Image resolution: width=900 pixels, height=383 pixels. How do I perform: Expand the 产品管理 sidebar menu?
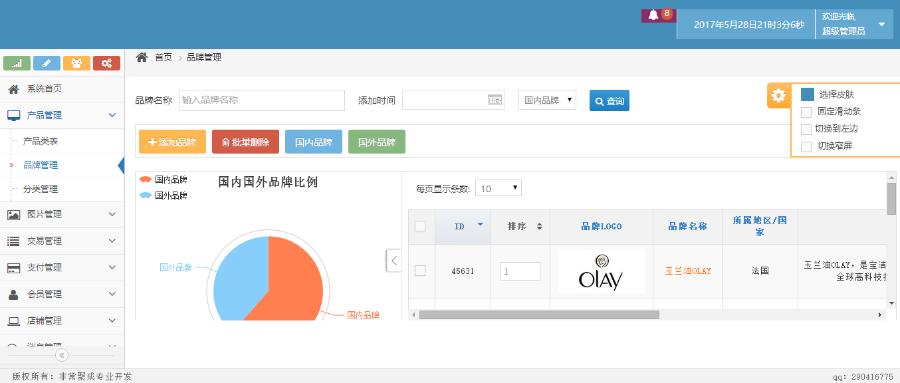pos(62,115)
